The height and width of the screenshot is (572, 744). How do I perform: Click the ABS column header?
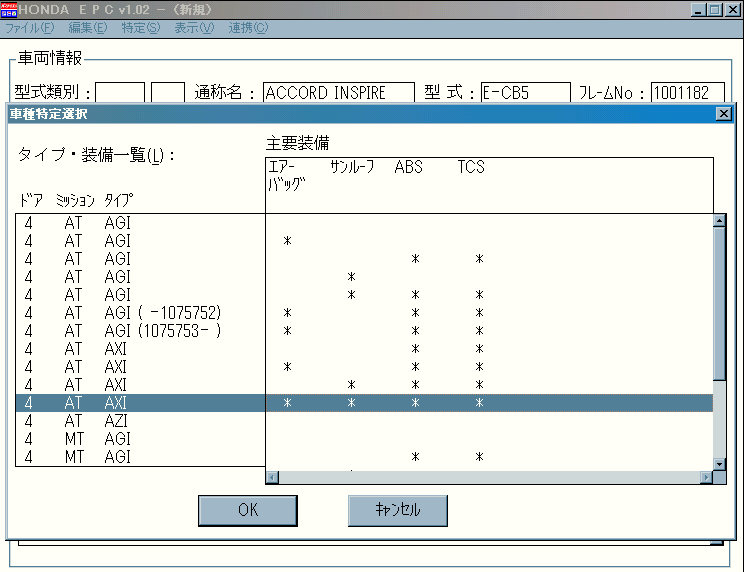(x=409, y=167)
